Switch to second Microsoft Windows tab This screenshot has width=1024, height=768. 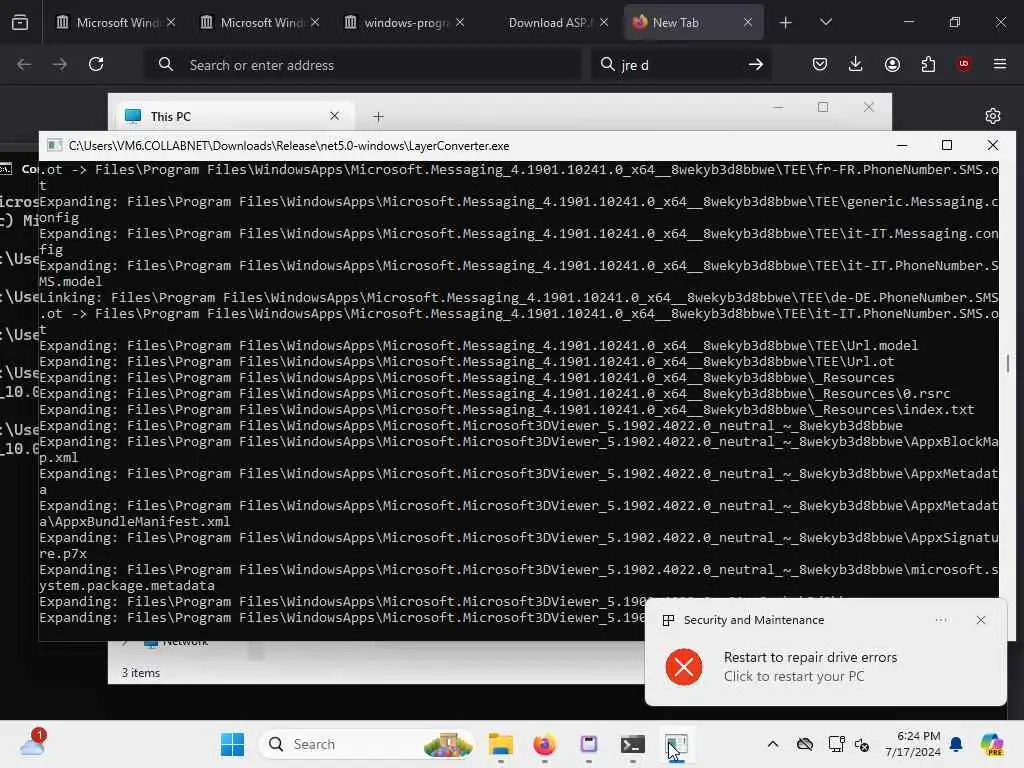click(260, 23)
